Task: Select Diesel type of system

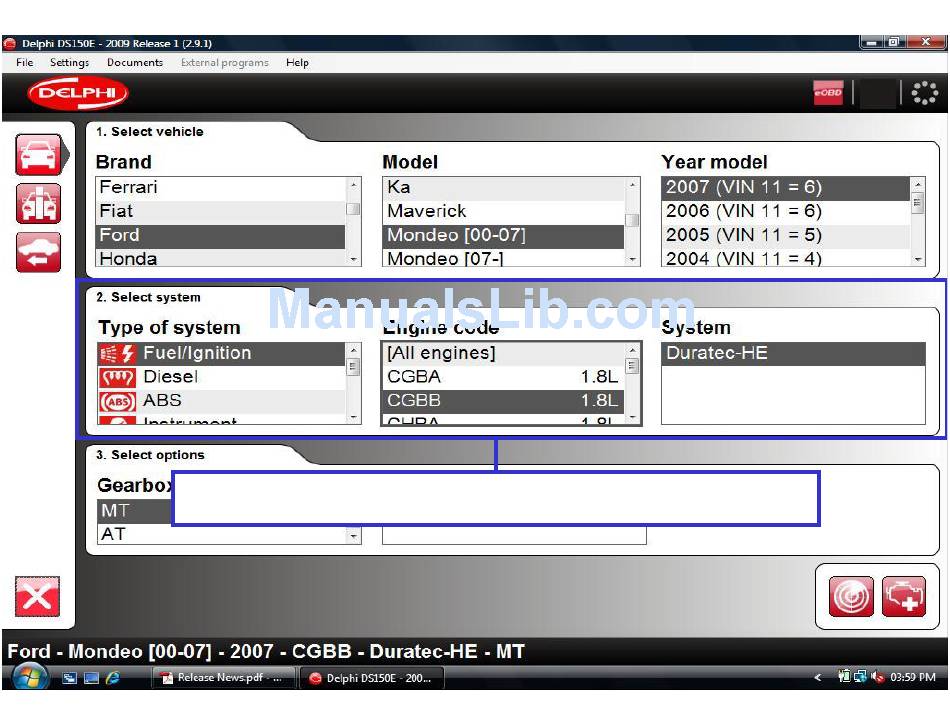Action: pos(170,377)
